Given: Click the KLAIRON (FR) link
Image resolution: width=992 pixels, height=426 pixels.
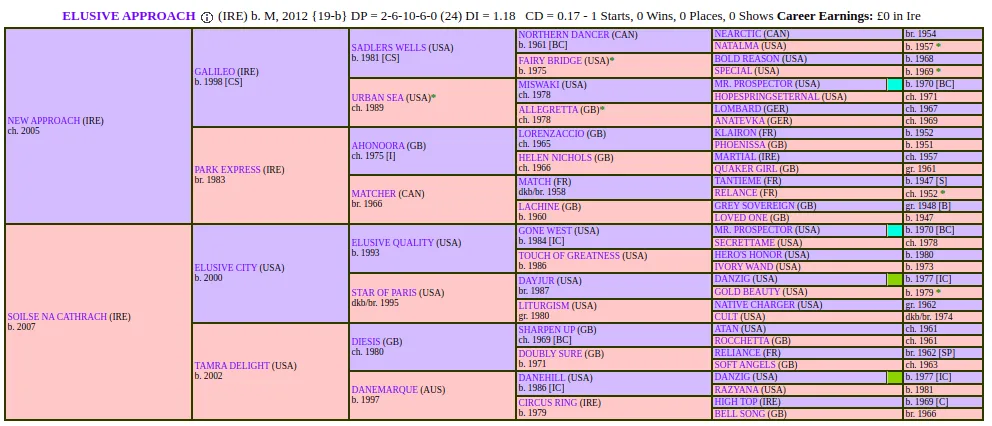Looking at the screenshot, I should coord(734,133).
